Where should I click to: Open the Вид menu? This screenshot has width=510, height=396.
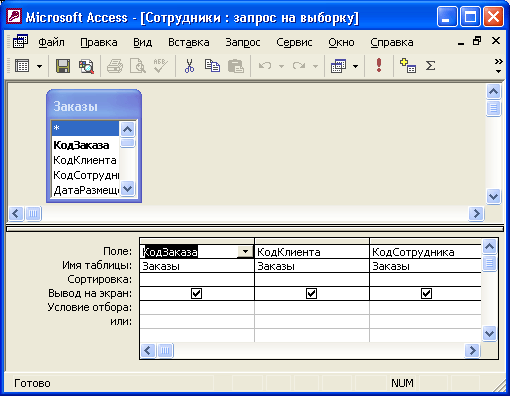coord(143,43)
